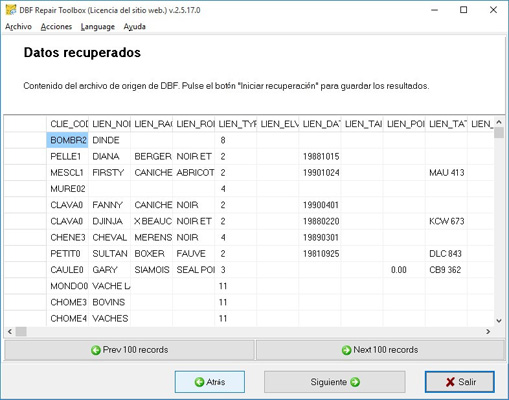Viewport: 509px width, 400px height.
Task: Click the 19810925 date cell
Action: 320,254
